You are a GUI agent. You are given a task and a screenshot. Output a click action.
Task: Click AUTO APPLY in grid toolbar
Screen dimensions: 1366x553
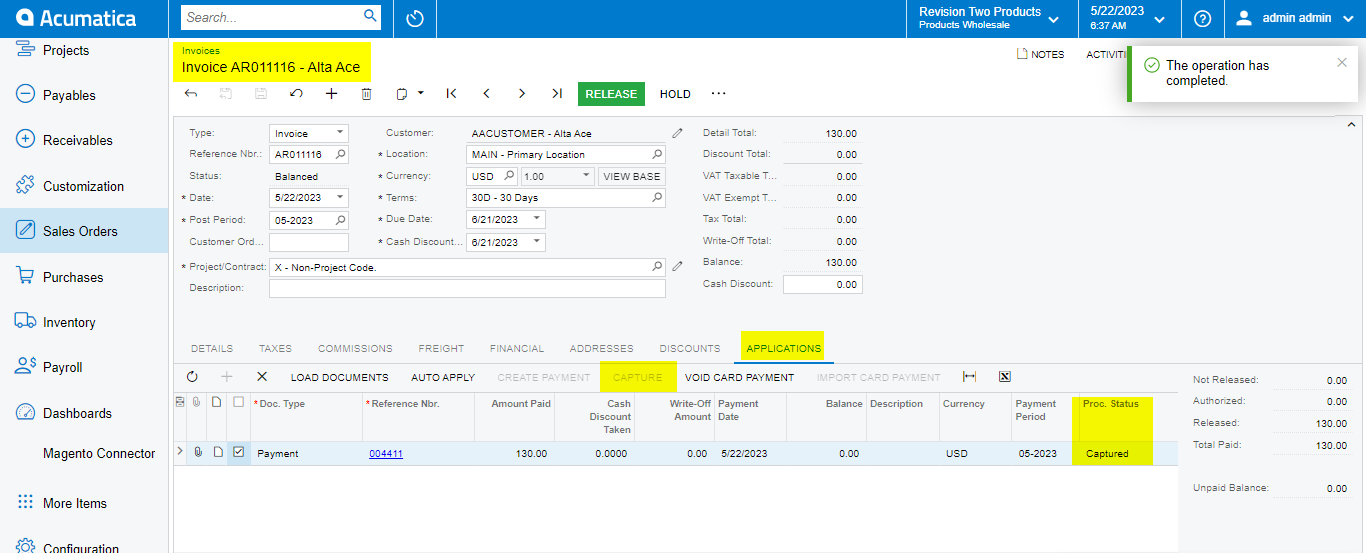tap(443, 377)
